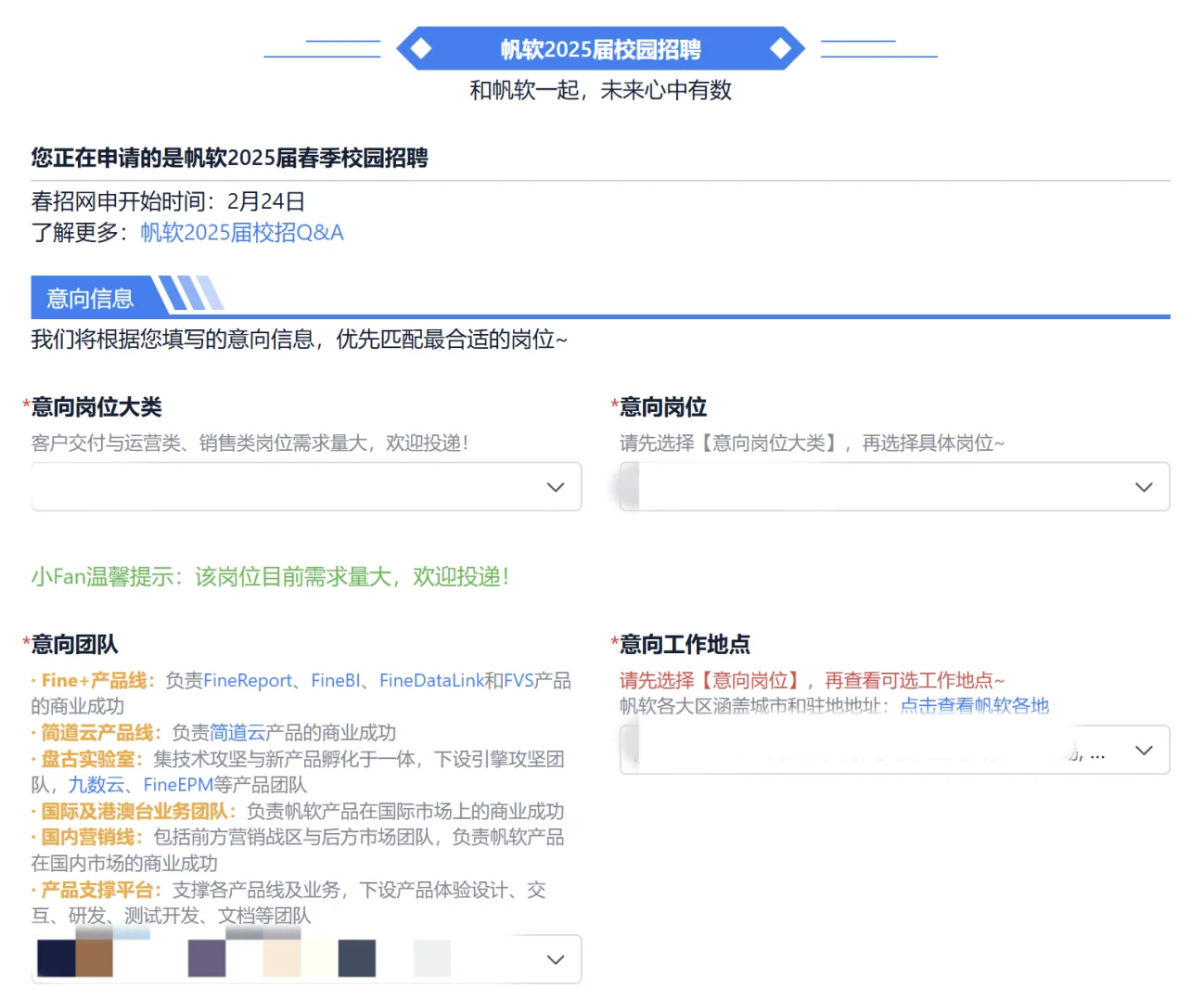The width and height of the screenshot is (1204, 1002).
Task: Follow the FineDataLink product link
Action: point(431,681)
